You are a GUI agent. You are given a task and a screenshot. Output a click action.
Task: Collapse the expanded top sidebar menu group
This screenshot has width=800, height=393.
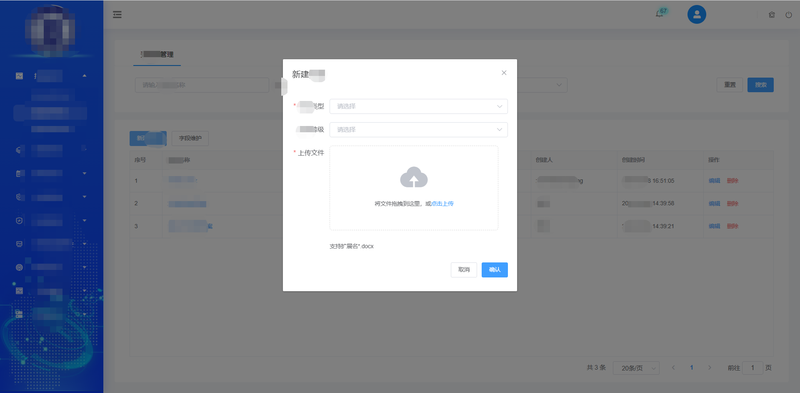click(x=84, y=76)
